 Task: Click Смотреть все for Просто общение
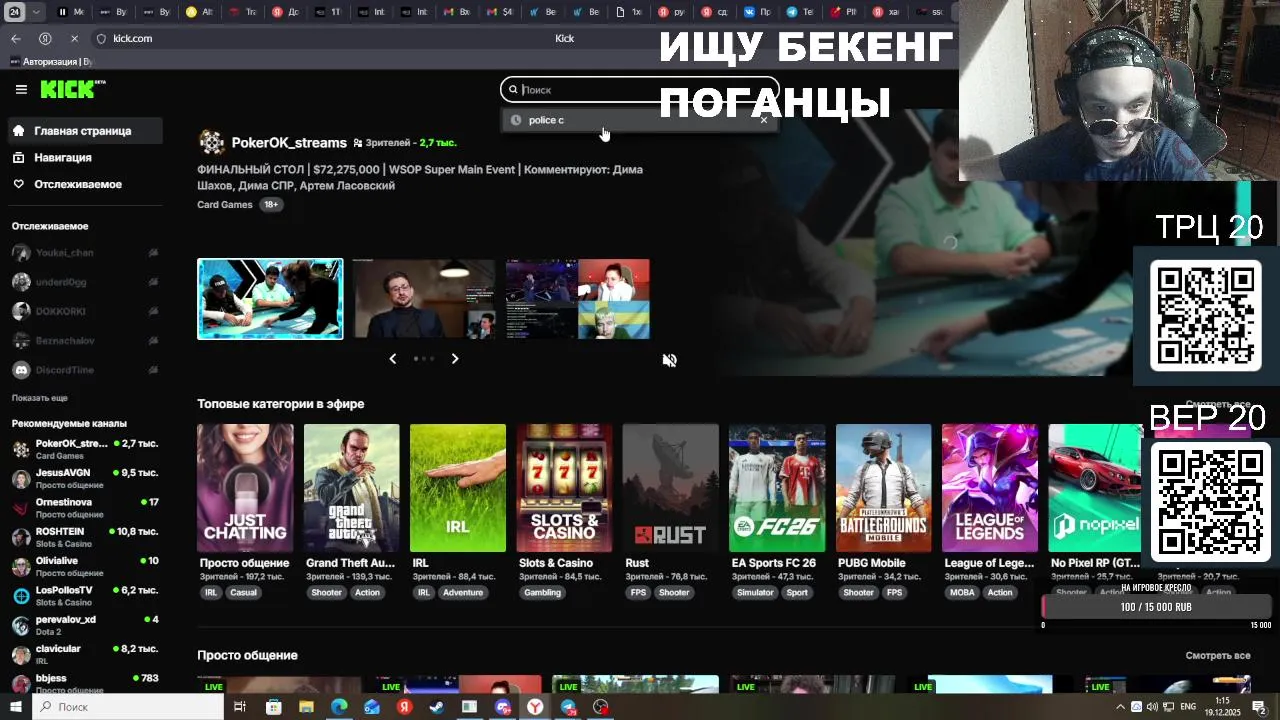pos(1218,656)
